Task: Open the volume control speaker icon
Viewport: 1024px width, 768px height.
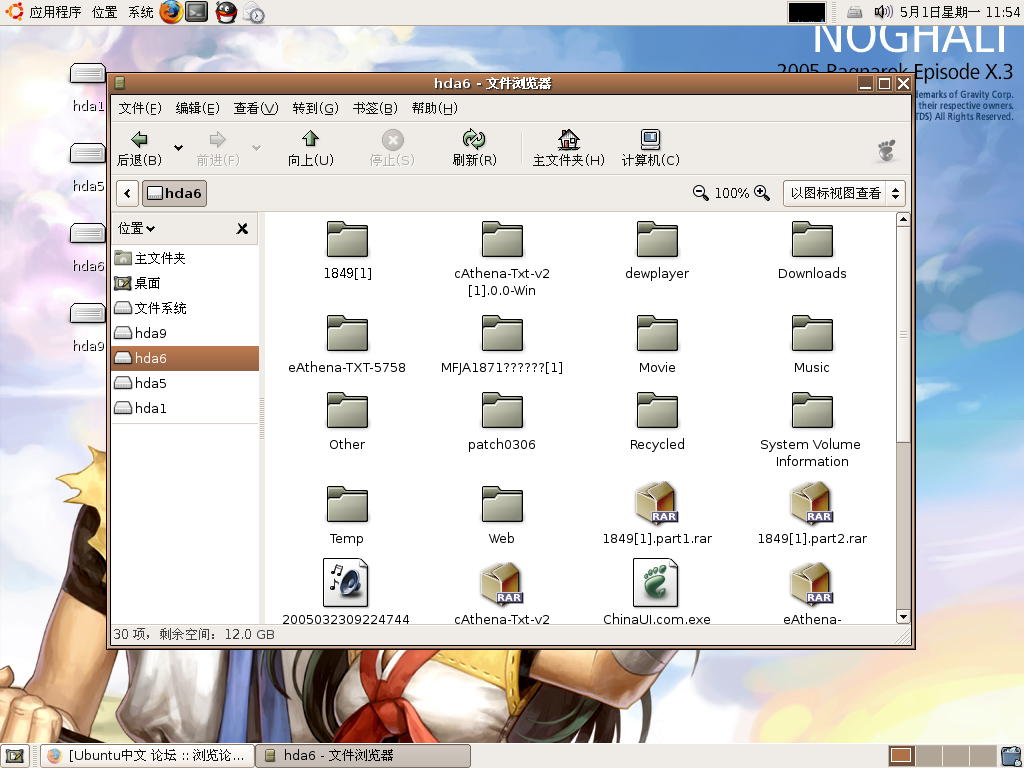Action: pyautogui.click(x=883, y=12)
